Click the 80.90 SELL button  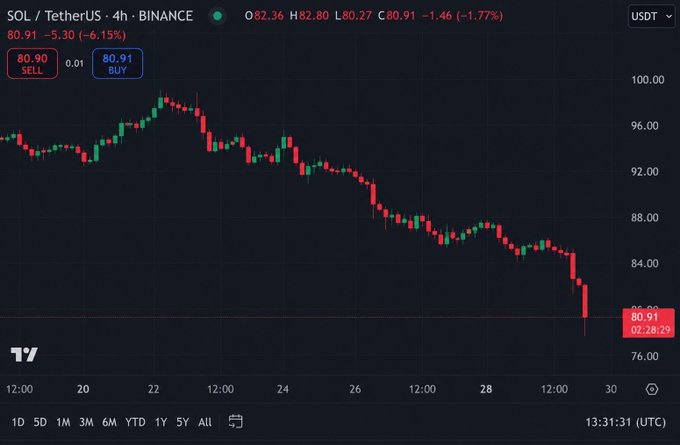[x=32, y=63]
